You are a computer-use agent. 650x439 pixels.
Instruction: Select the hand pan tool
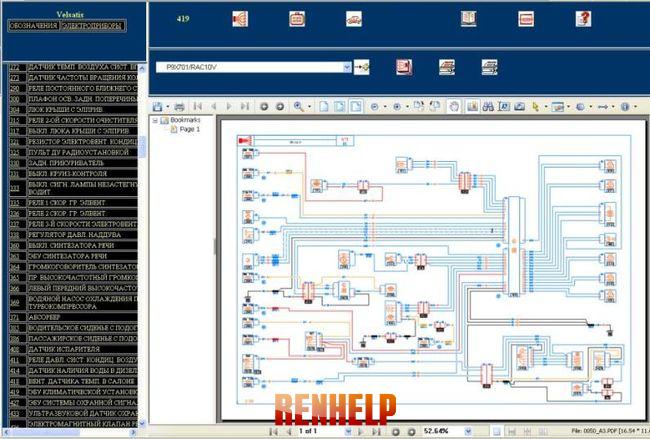click(x=454, y=106)
